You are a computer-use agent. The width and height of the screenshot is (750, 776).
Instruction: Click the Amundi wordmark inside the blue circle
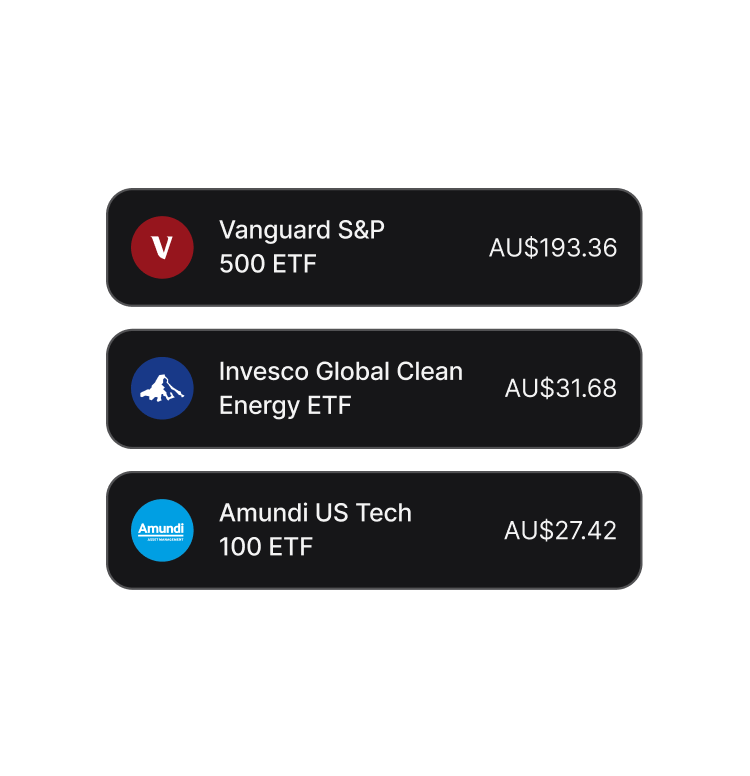[x=161, y=529]
